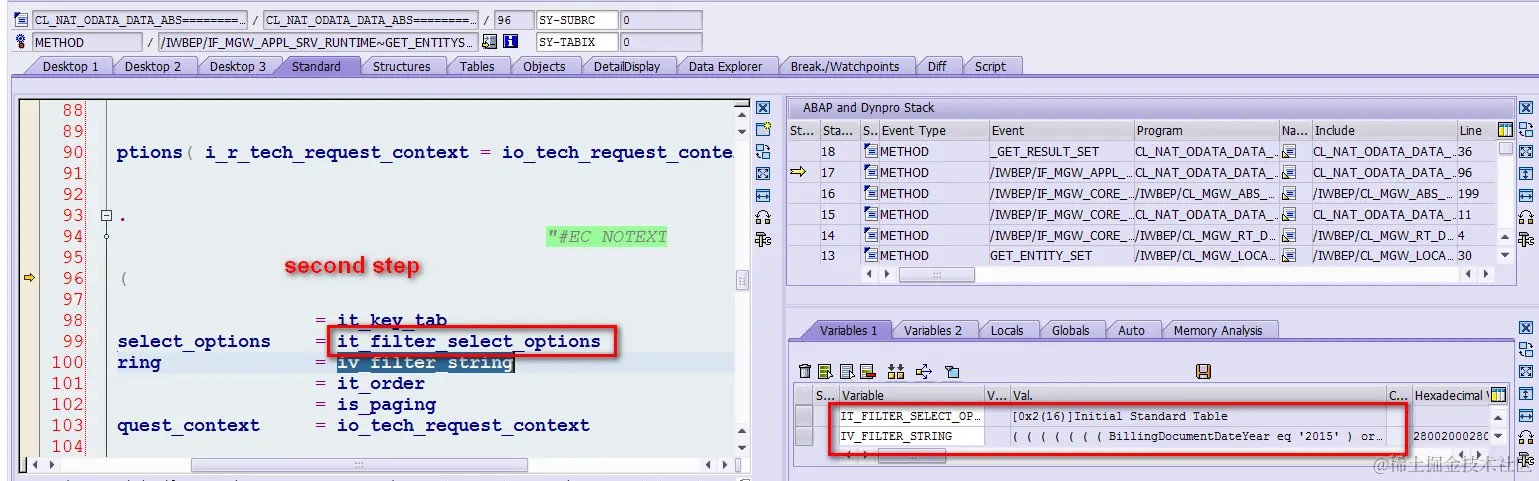The width and height of the screenshot is (1539, 481).
Task: Open the Objects tab
Action: pyautogui.click(x=544, y=66)
